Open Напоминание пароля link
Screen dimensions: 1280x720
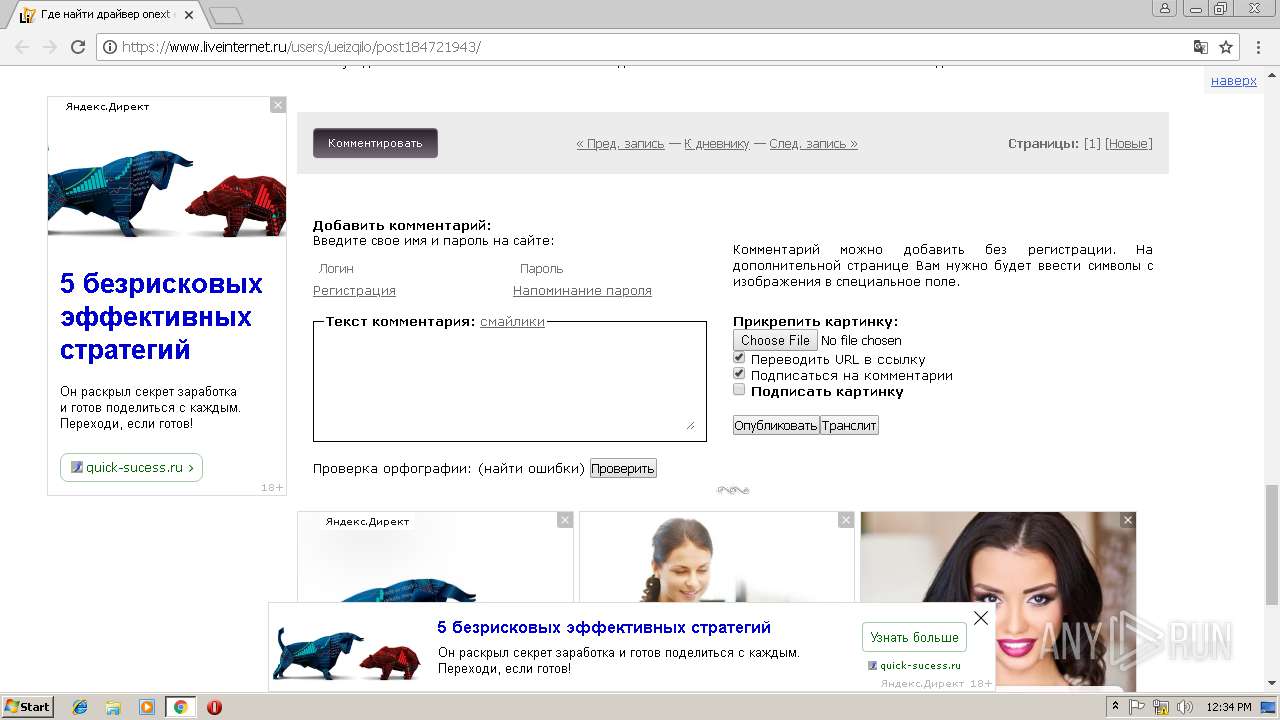(582, 291)
